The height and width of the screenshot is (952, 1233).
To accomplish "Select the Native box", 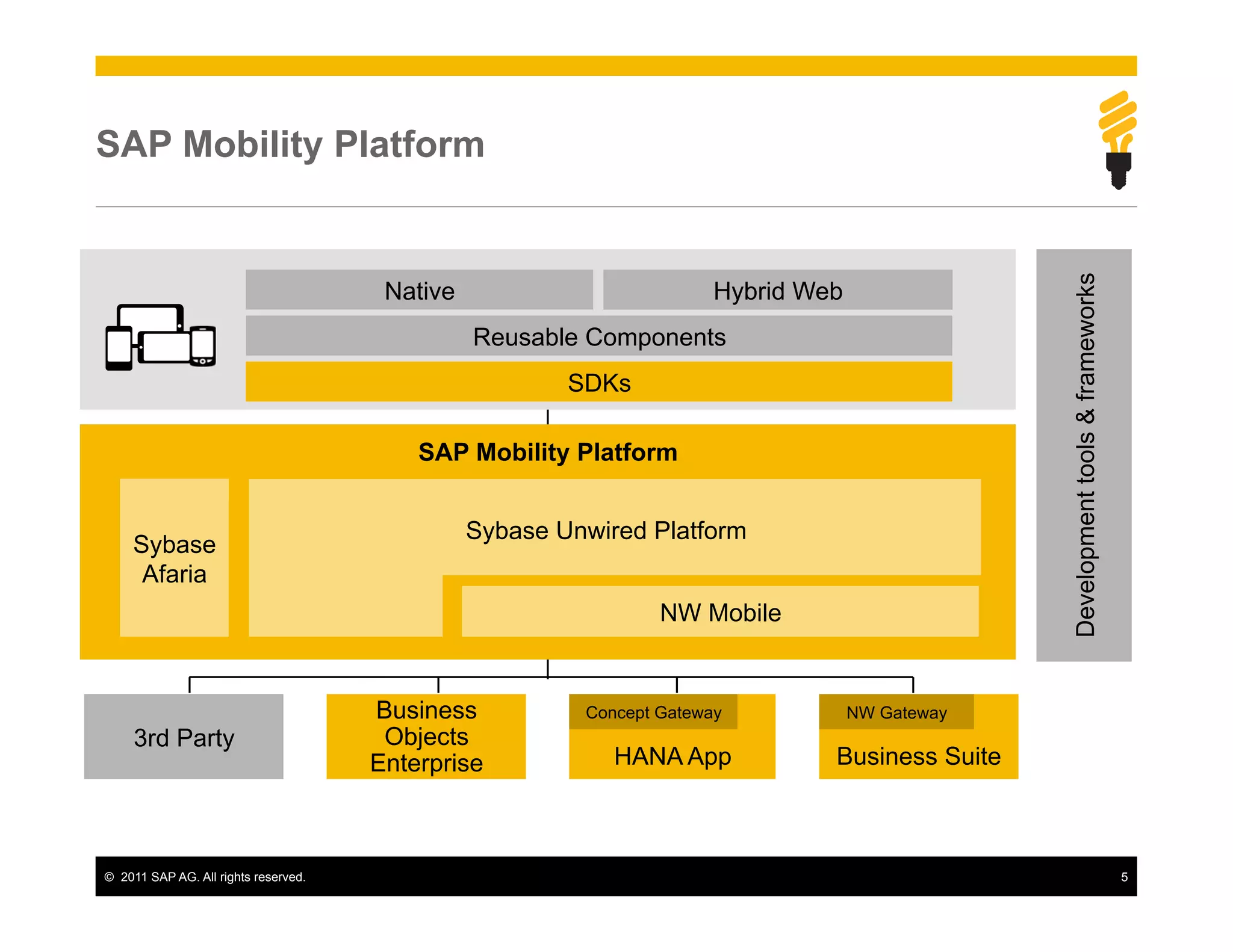I will (x=419, y=291).
